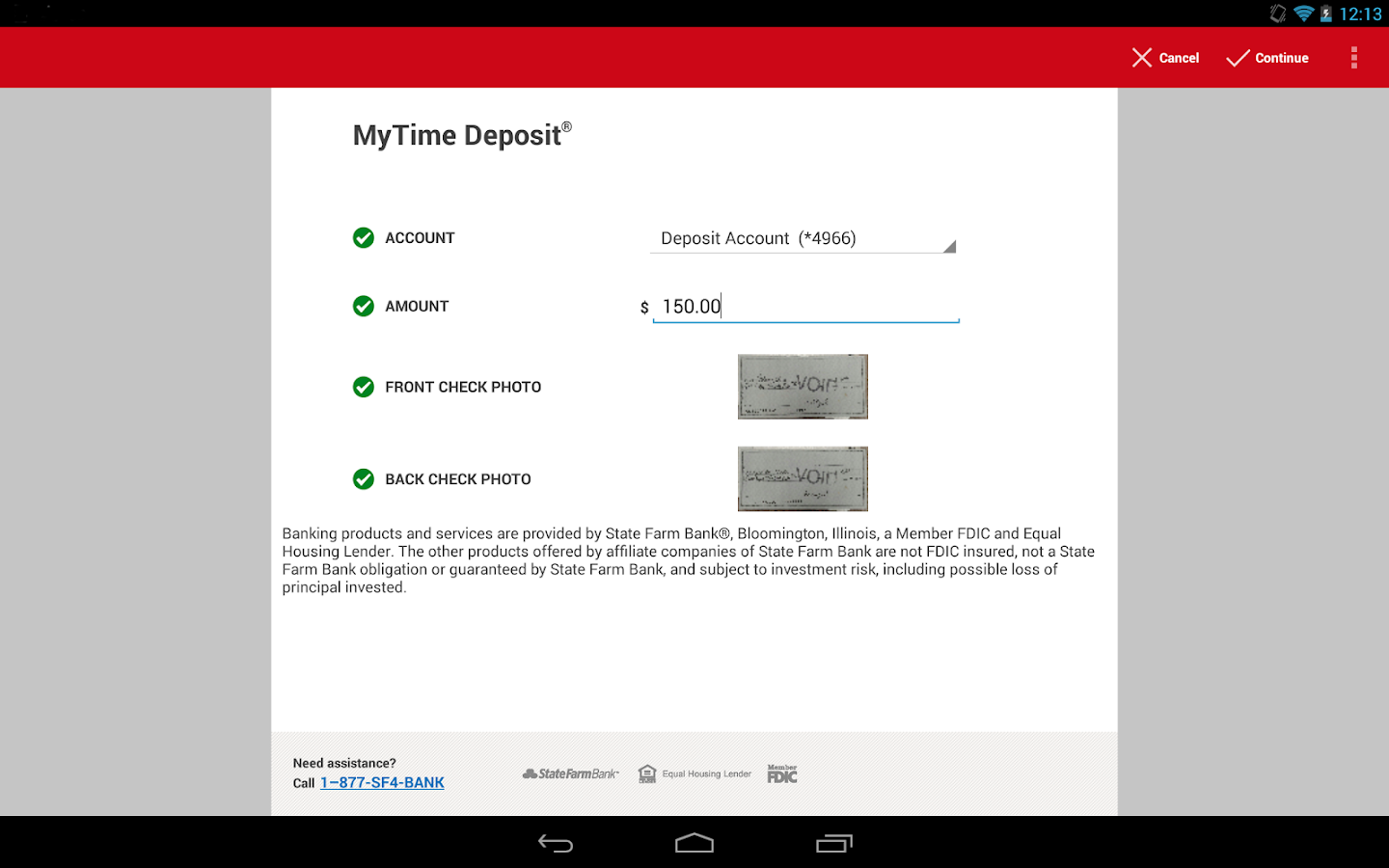Click the dollar sign before amount
This screenshot has height=868, width=1389.
click(x=644, y=308)
